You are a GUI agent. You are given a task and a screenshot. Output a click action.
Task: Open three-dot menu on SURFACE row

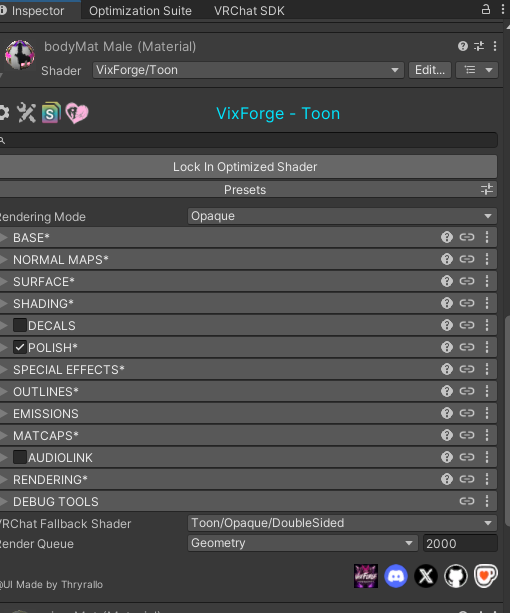[x=487, y=281]
